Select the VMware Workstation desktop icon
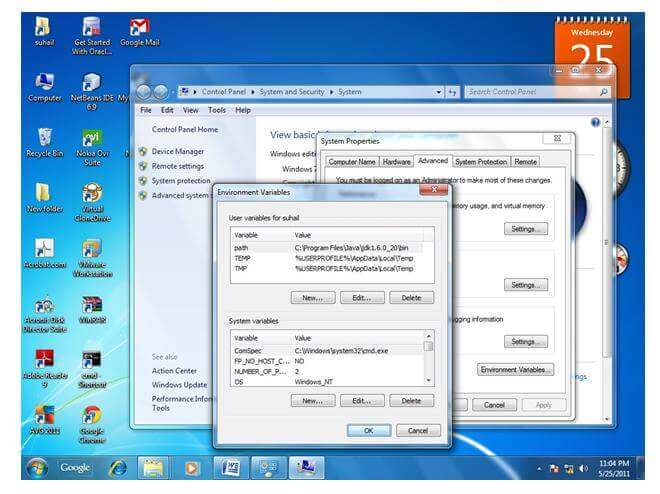This screenshot has width=660, height=494. (91, 249)
